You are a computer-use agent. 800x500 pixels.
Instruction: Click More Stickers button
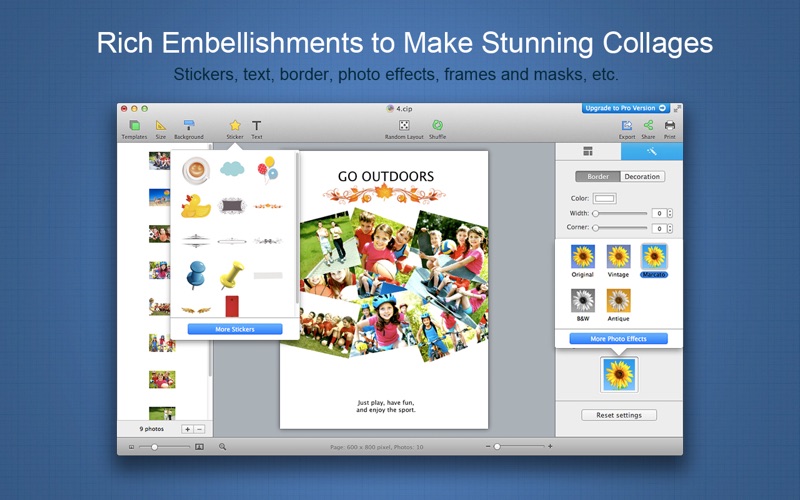click(x=235, y=329)
